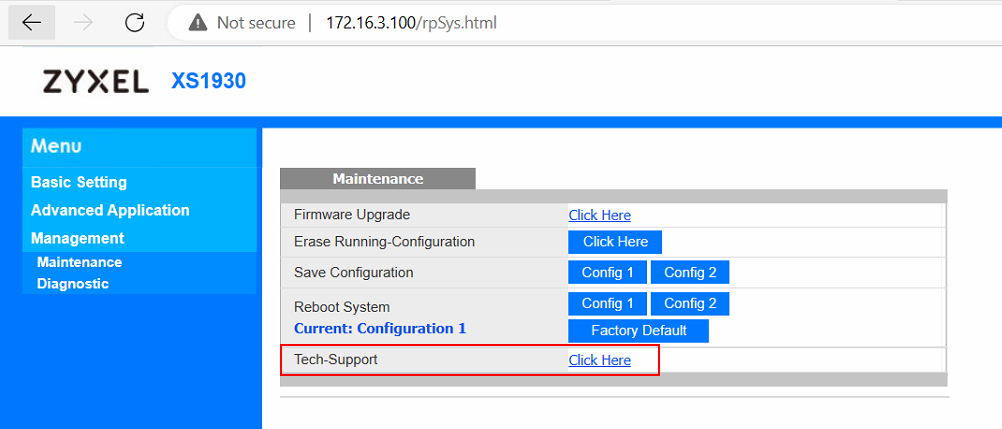The image size is (1002, 429).
Task: Reboot system with Config 2
Action: pyautogui.click(x=690, y=304)
